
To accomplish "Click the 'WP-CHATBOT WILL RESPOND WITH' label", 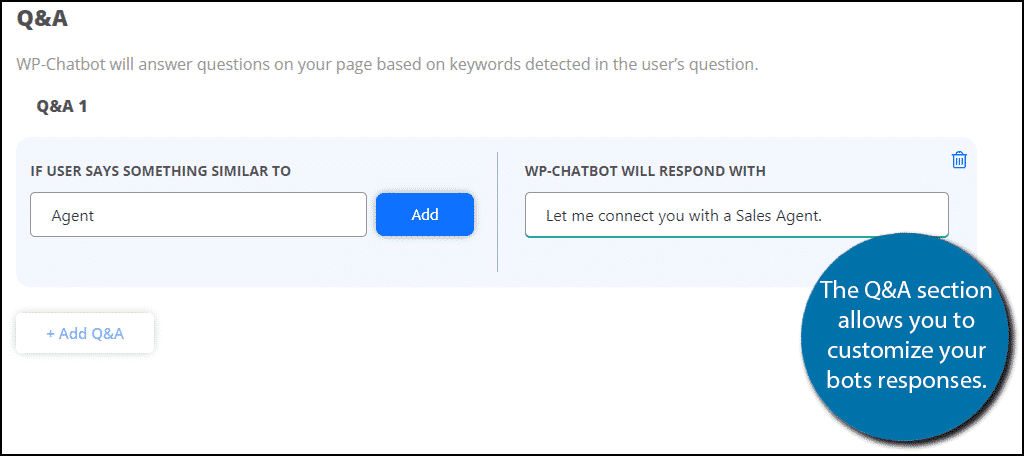I will (645, 171).
